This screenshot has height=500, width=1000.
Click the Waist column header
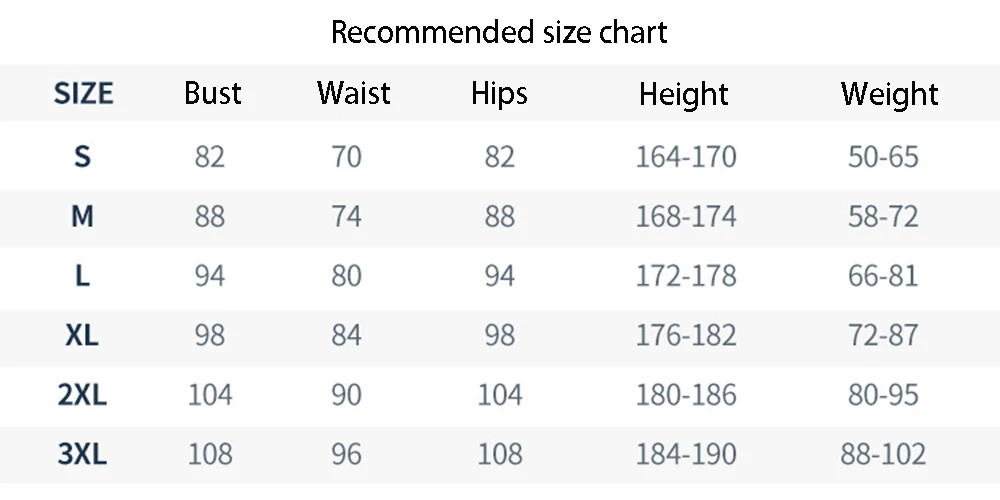[x=354, y=94]
